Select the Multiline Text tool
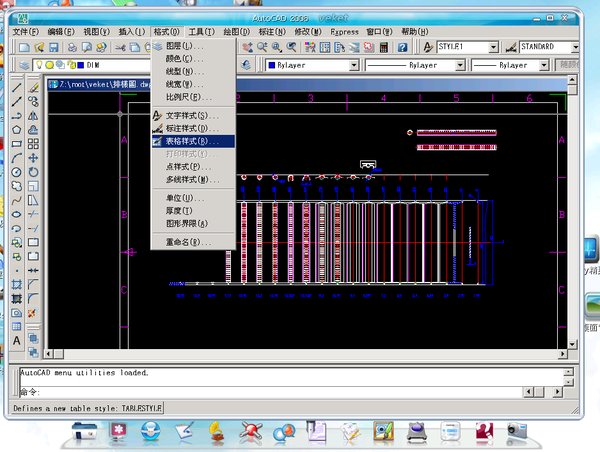 [x=17, y=341]
